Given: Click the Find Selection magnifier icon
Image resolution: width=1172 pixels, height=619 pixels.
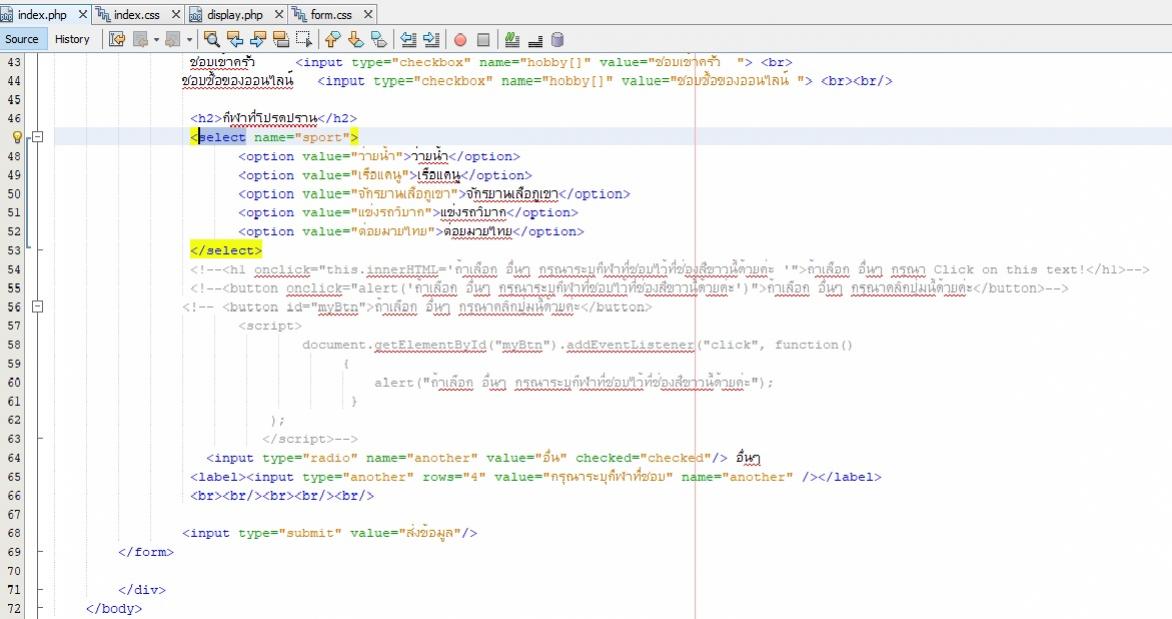Looking at the screenshot, I should pyautogui.click(x=212, y=39).
